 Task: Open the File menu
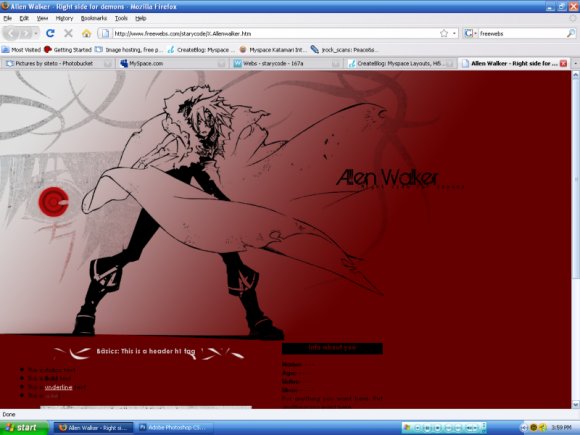click(x=7, y=18)
